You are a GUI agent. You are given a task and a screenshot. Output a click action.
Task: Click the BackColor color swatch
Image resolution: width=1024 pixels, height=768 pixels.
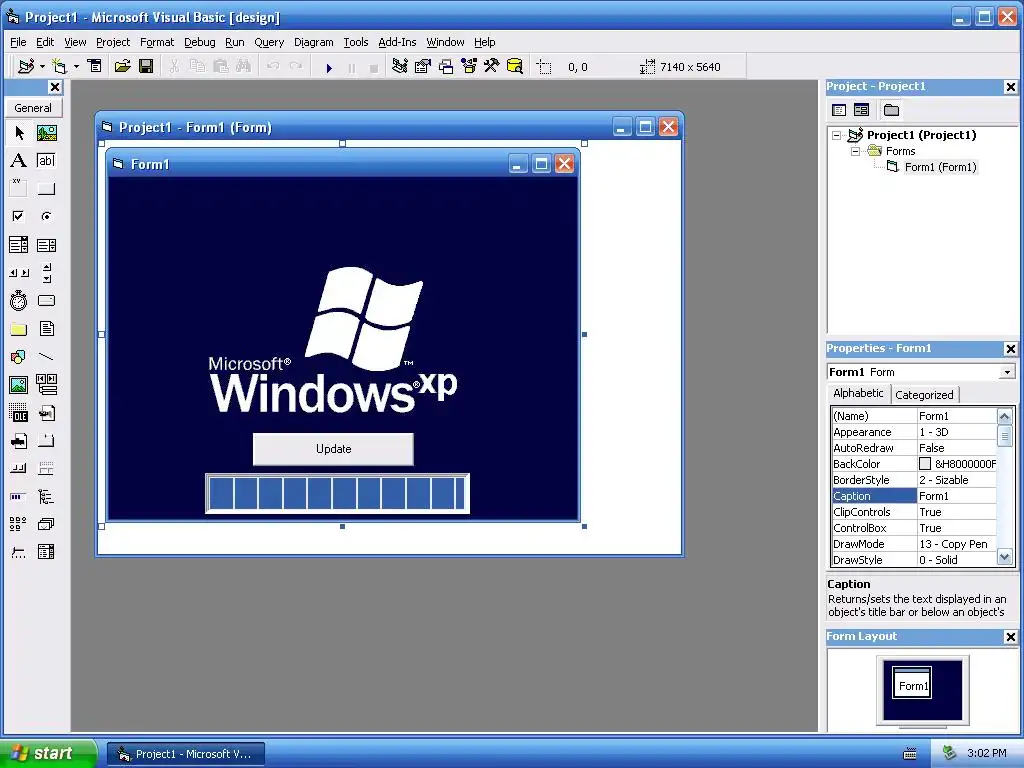tap(925, 464)
